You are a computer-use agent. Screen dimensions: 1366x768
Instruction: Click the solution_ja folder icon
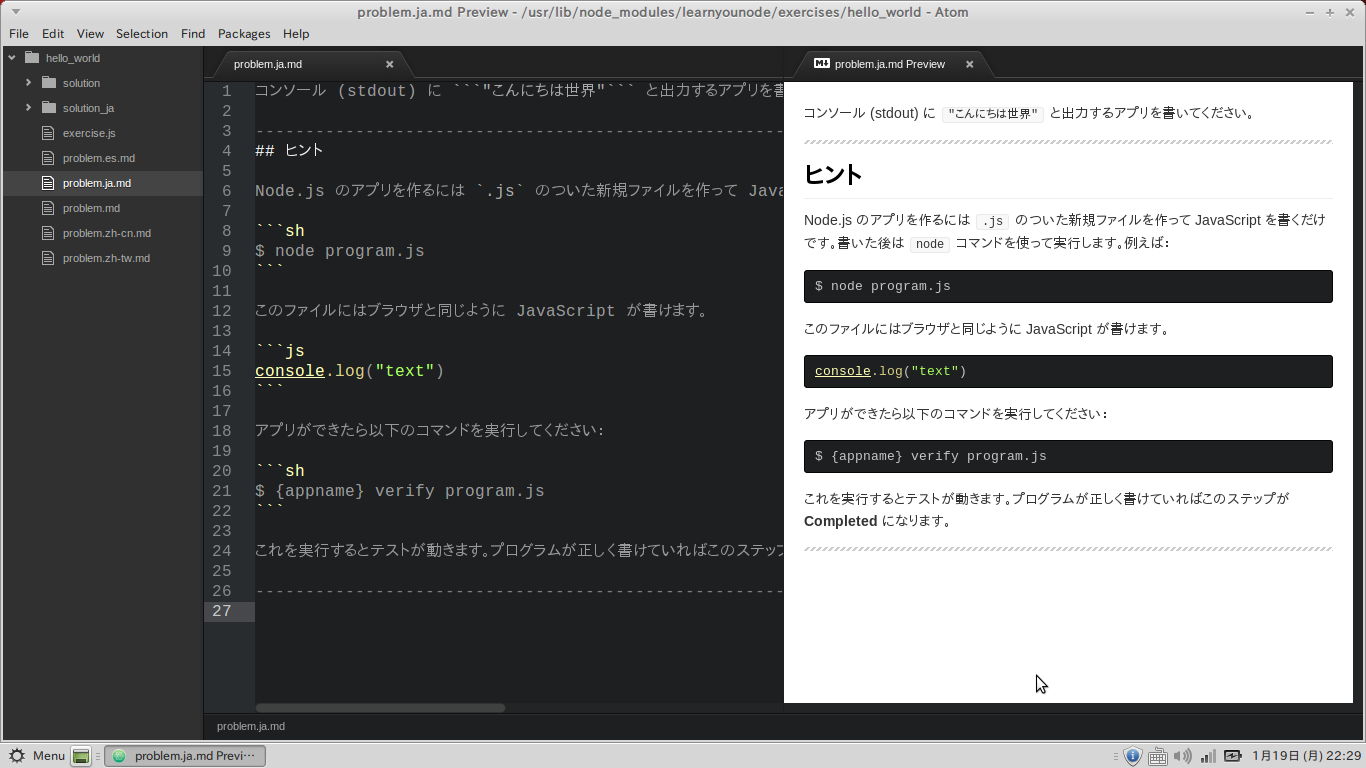(x=48, y=108)
